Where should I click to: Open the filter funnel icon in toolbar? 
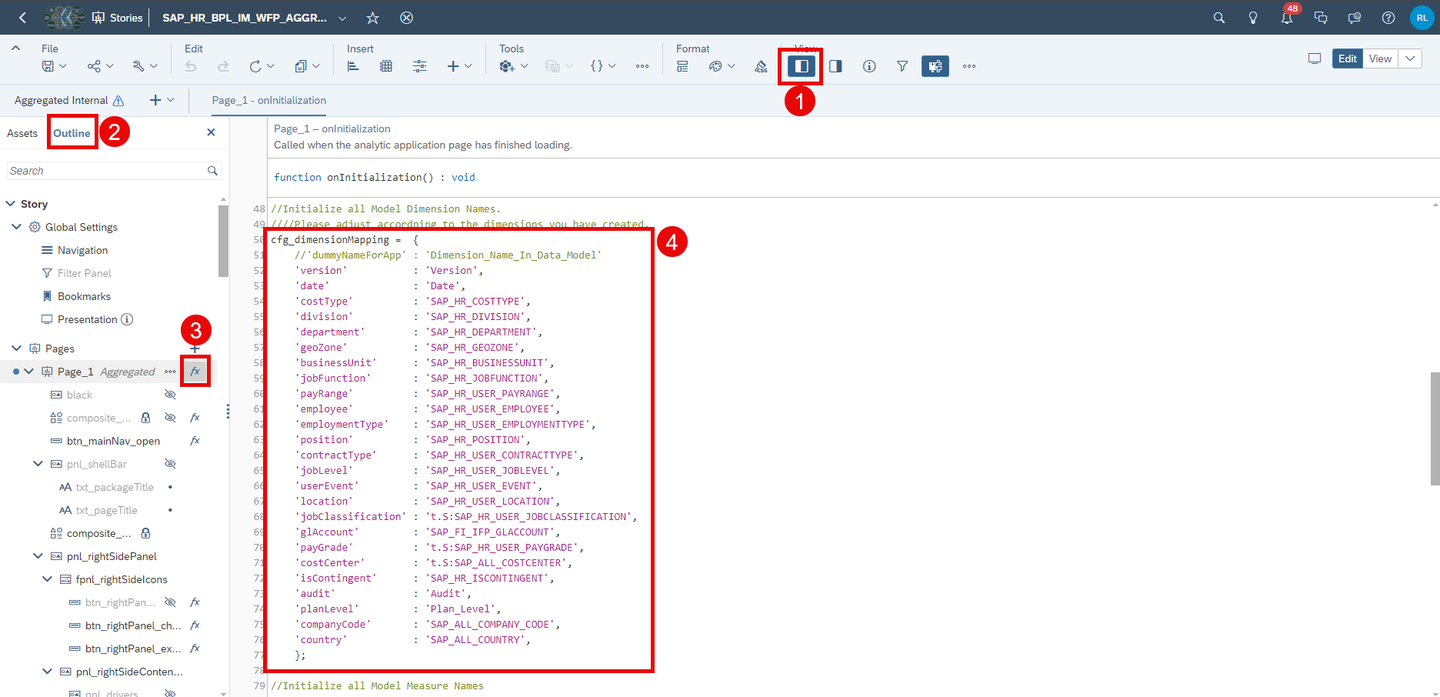coord(902,66)
